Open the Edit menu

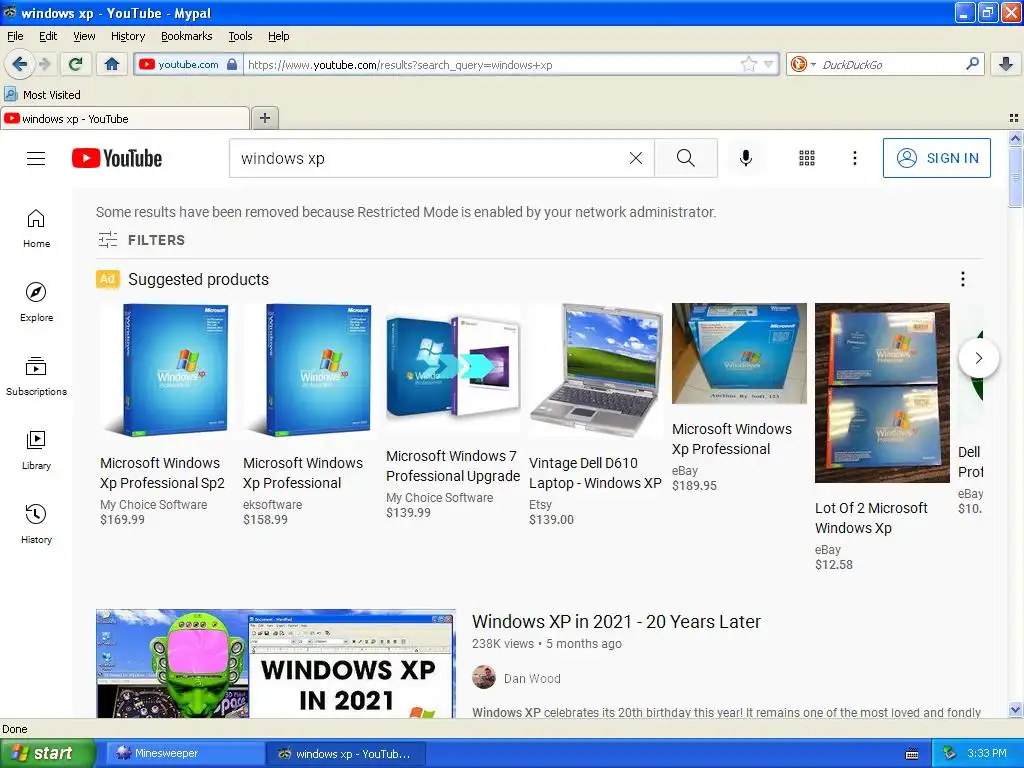pyautogui.click(x=48, y=36)
